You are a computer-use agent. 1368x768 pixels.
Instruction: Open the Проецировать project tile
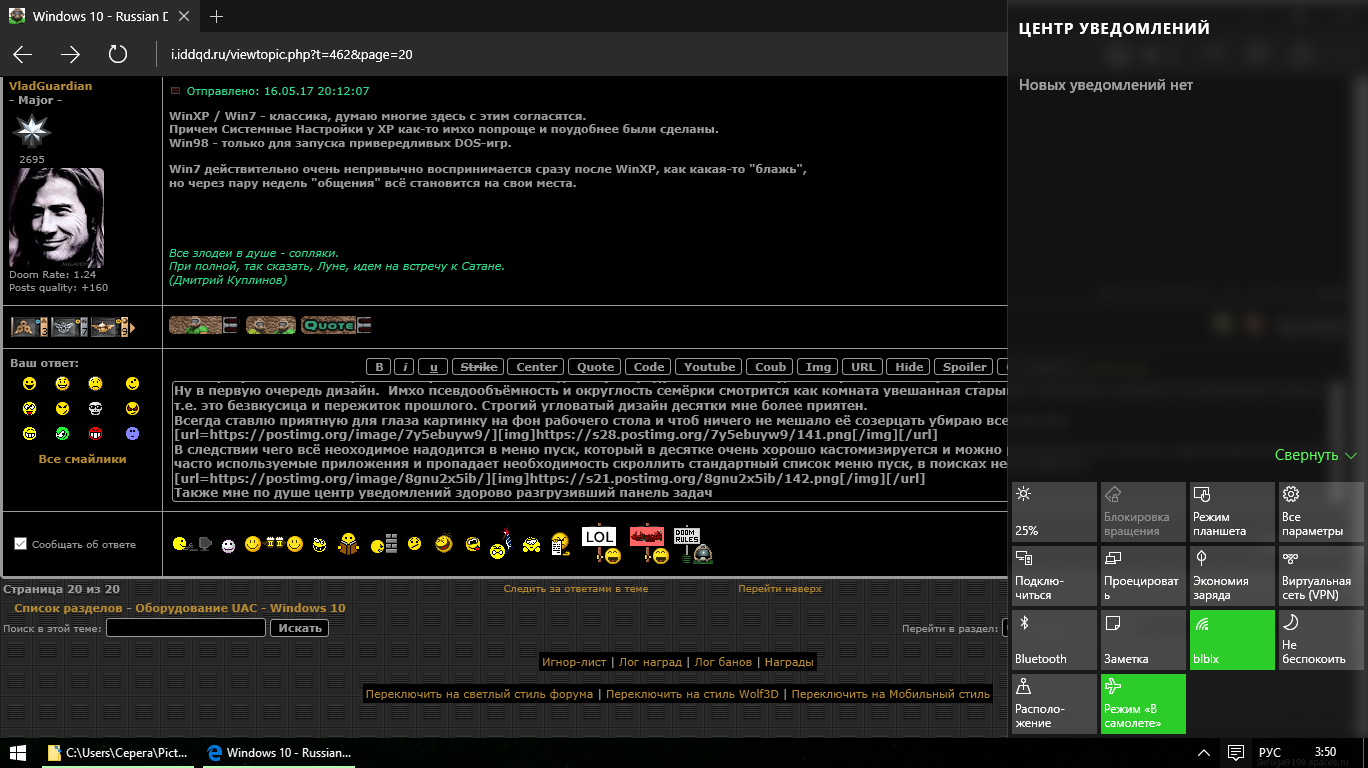point(1143,575)
